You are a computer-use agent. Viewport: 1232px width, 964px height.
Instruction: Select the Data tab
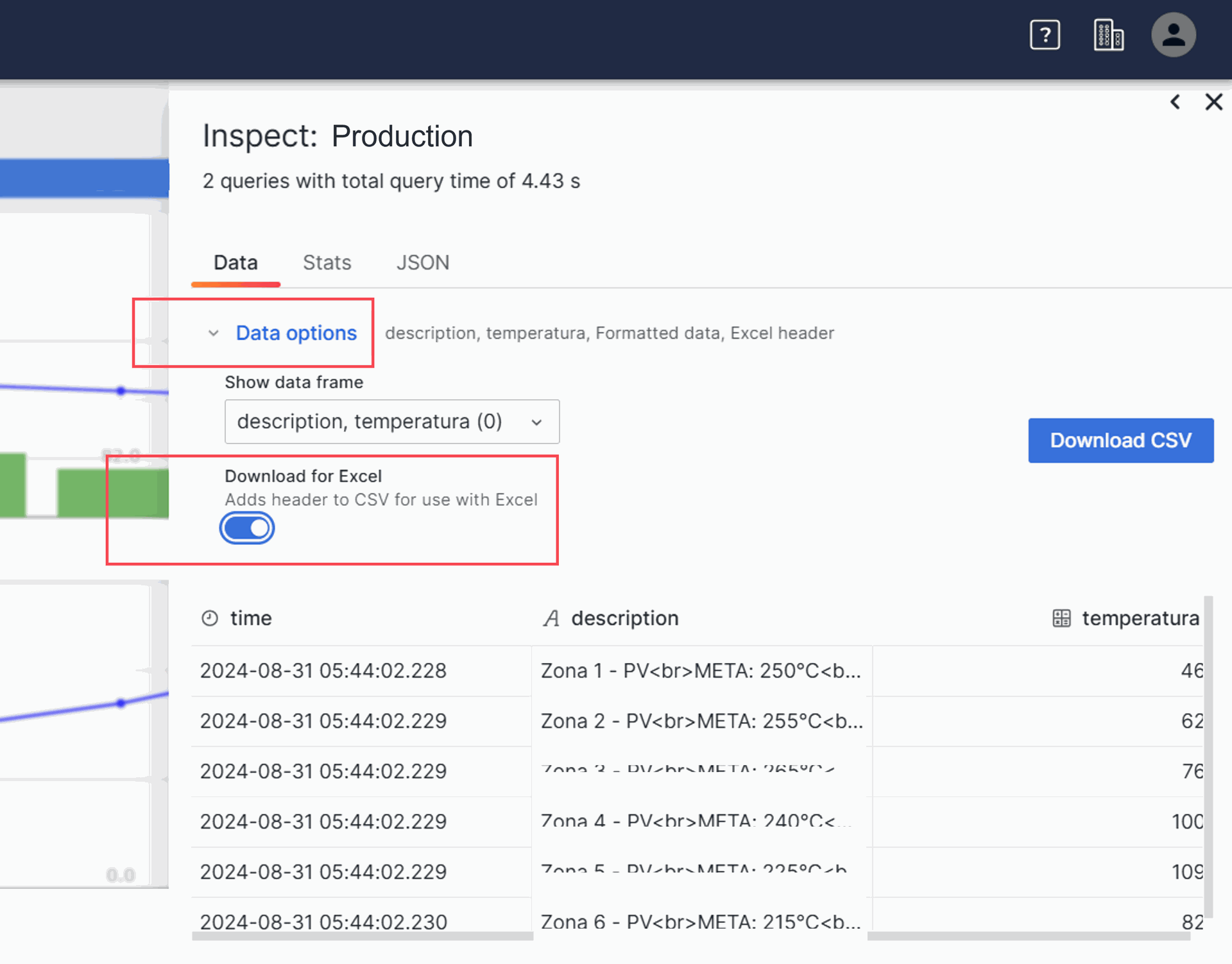pyautogui.click(x=235, y=263)
